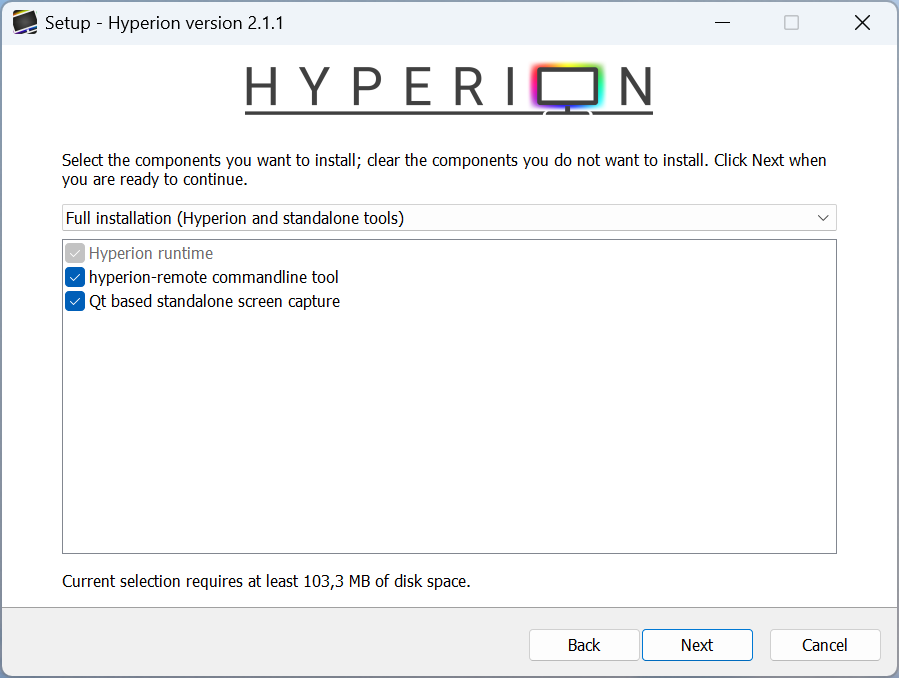Click the Hyperion app icon in title bar
This screenshot has height=678, width=899.
[24, 22]
